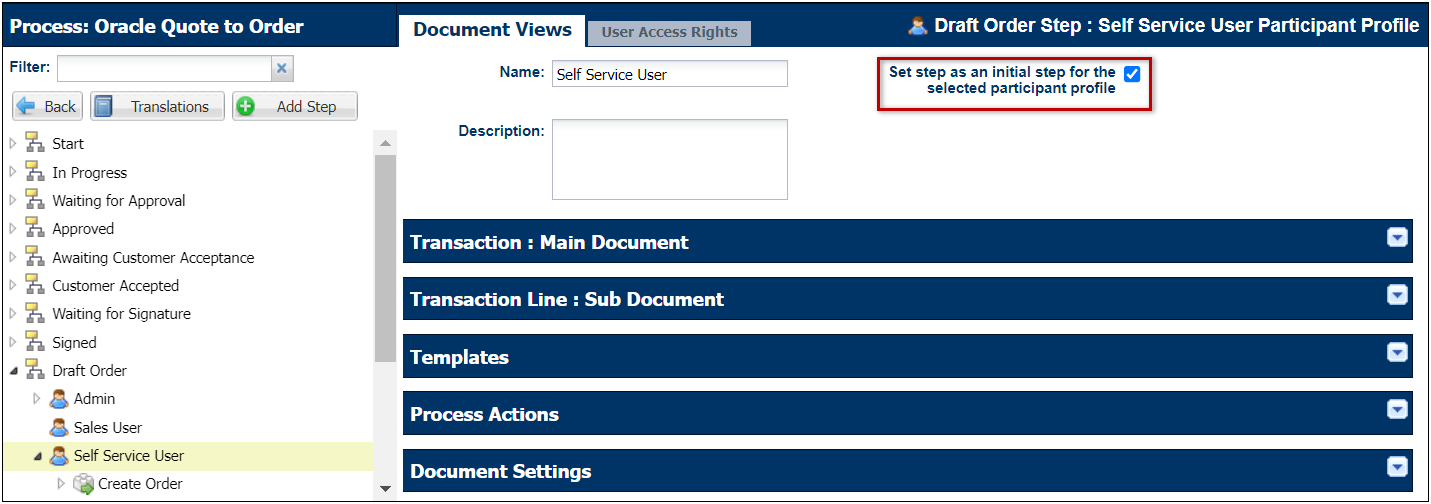Click the tree scrollbar up arrow
Viewport: 1431px width, 504px height.
click(x=386, y=143)
